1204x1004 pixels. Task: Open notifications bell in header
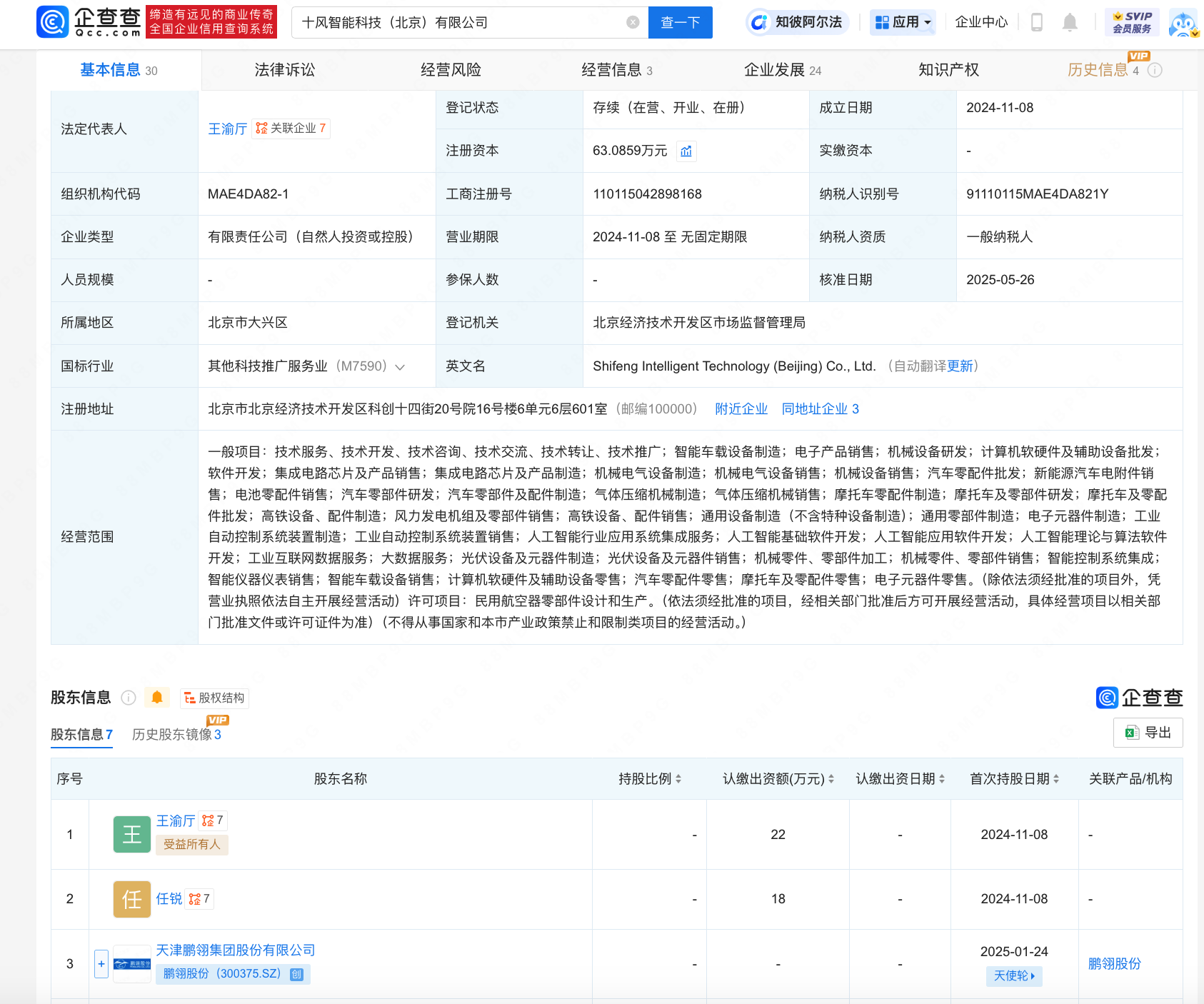tap(1070, 22)
